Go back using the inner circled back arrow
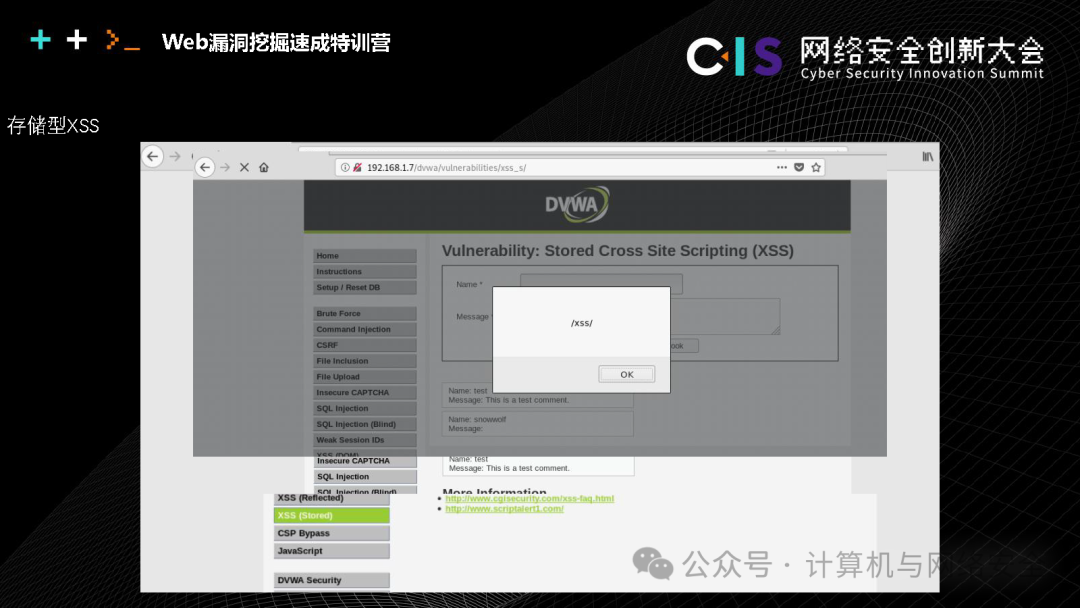 click(x=205, y=167)
